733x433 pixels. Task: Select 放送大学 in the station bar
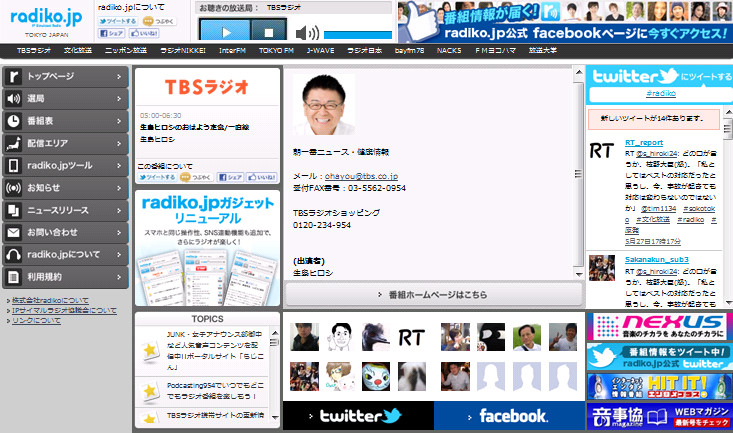pyautogui.click(x=543, y=51)
